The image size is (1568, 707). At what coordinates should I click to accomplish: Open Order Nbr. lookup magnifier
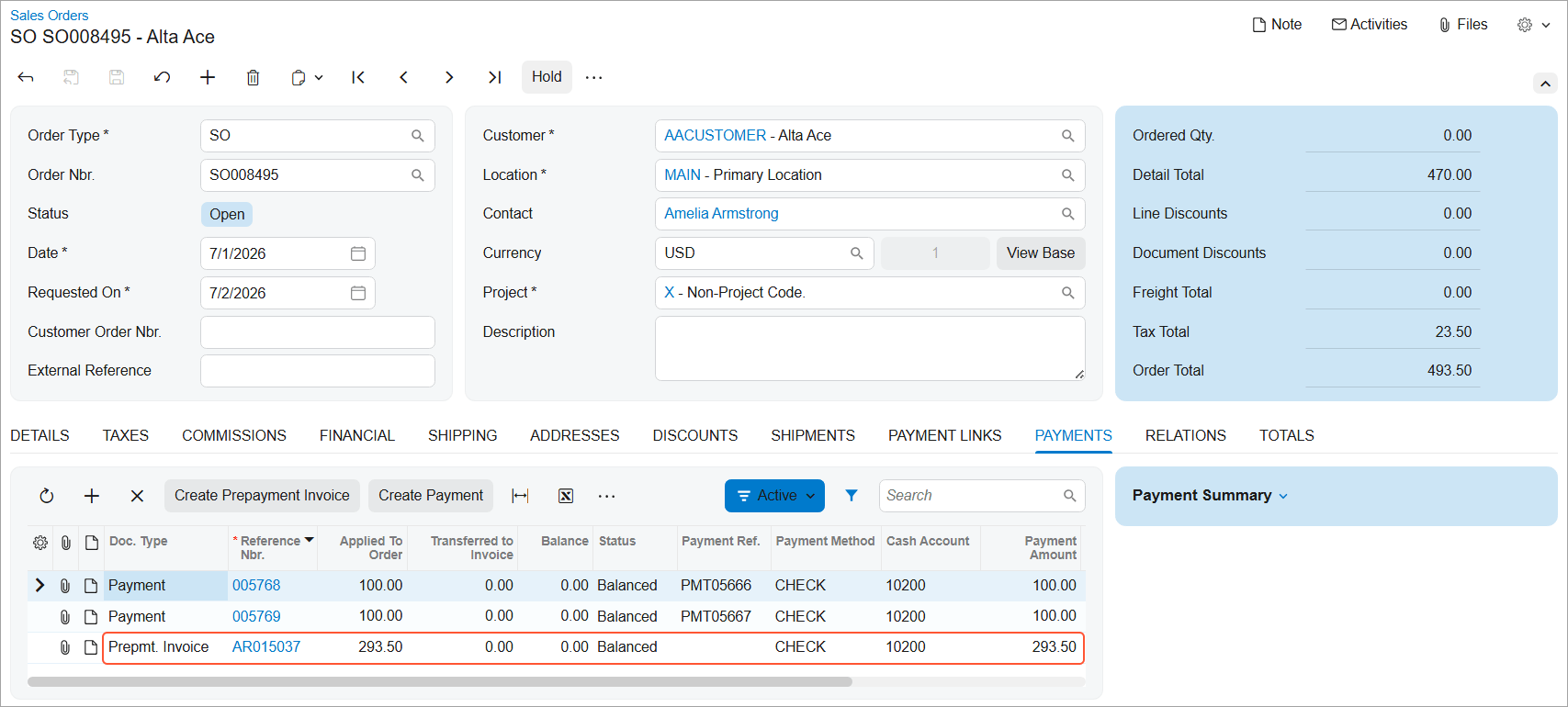click(418, 175)
